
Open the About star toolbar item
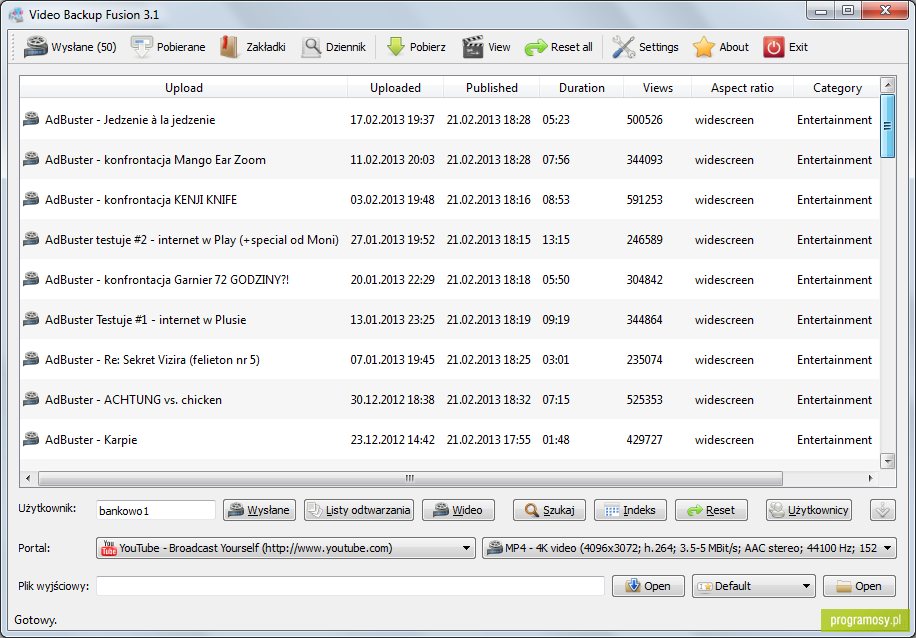pyautogui.click(x=720, y=47)
